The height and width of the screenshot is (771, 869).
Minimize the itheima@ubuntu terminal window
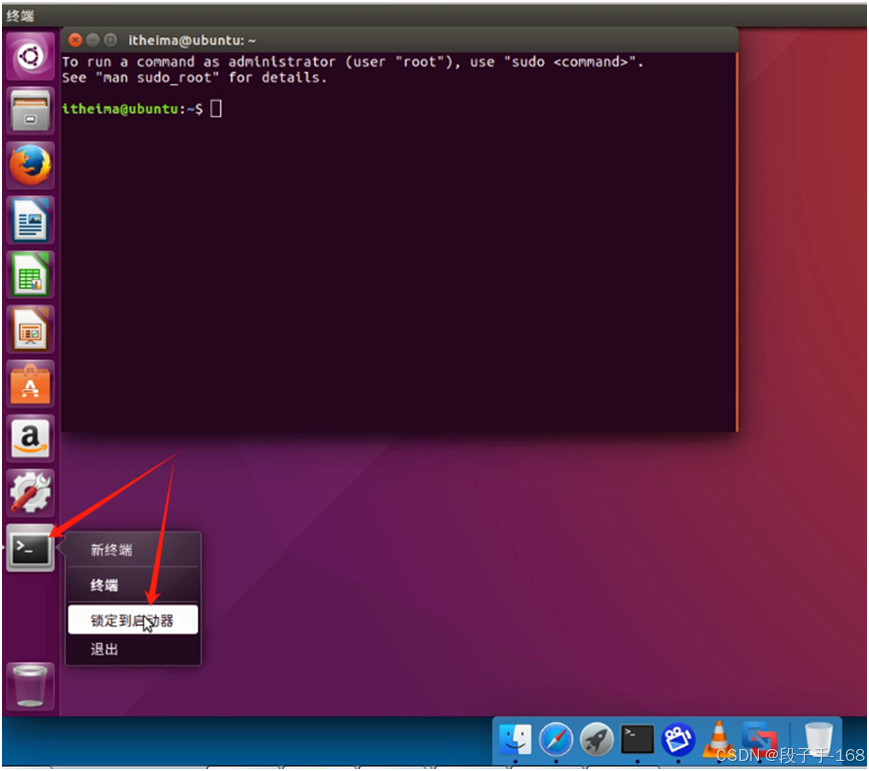93,40
